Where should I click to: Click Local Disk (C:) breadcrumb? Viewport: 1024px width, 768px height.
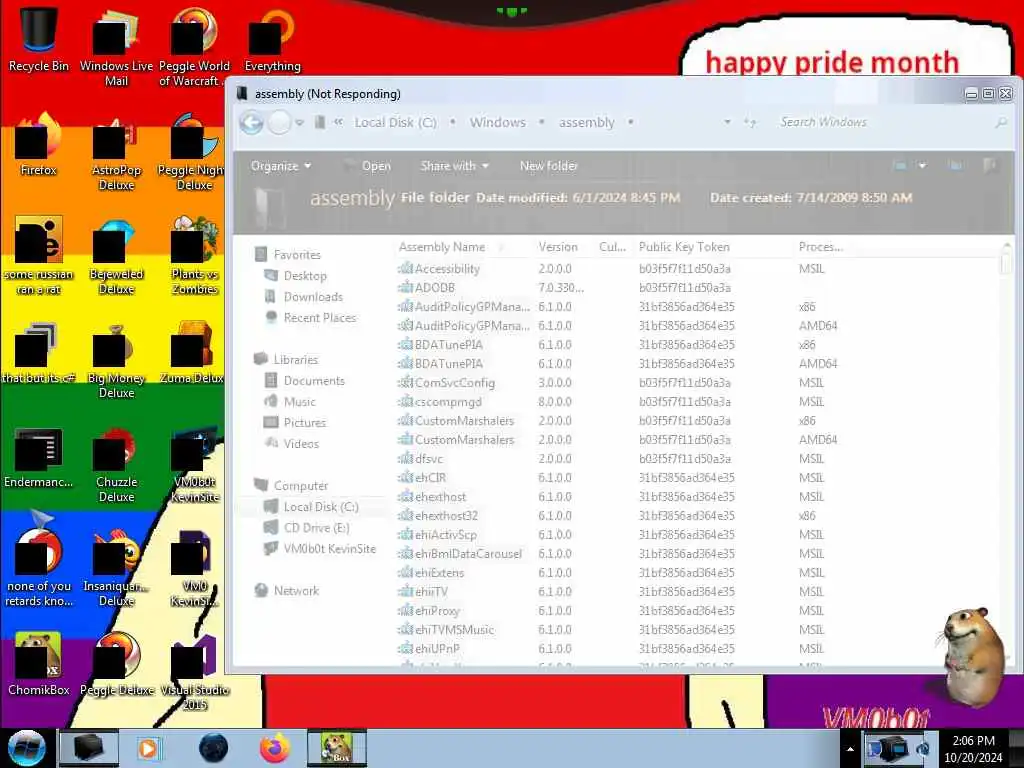395,122
